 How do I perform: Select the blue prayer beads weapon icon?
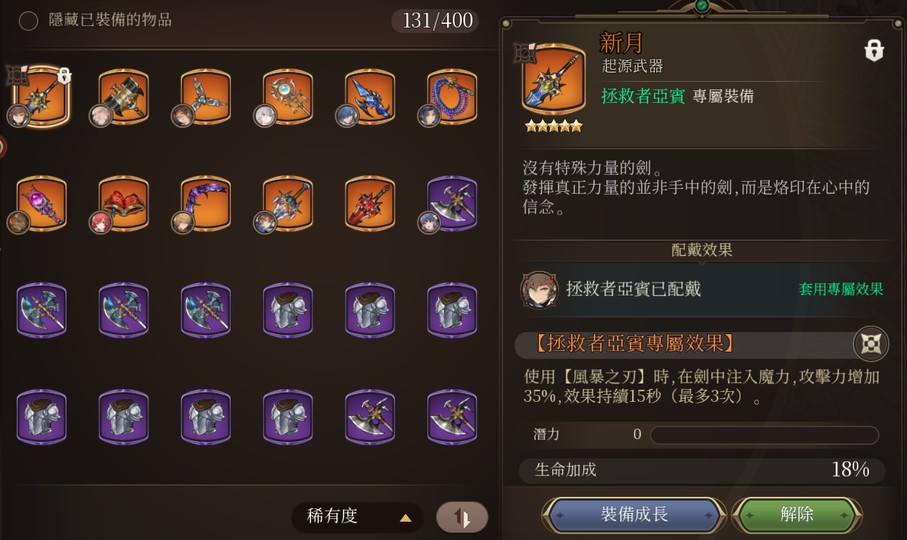click(452, 97)
